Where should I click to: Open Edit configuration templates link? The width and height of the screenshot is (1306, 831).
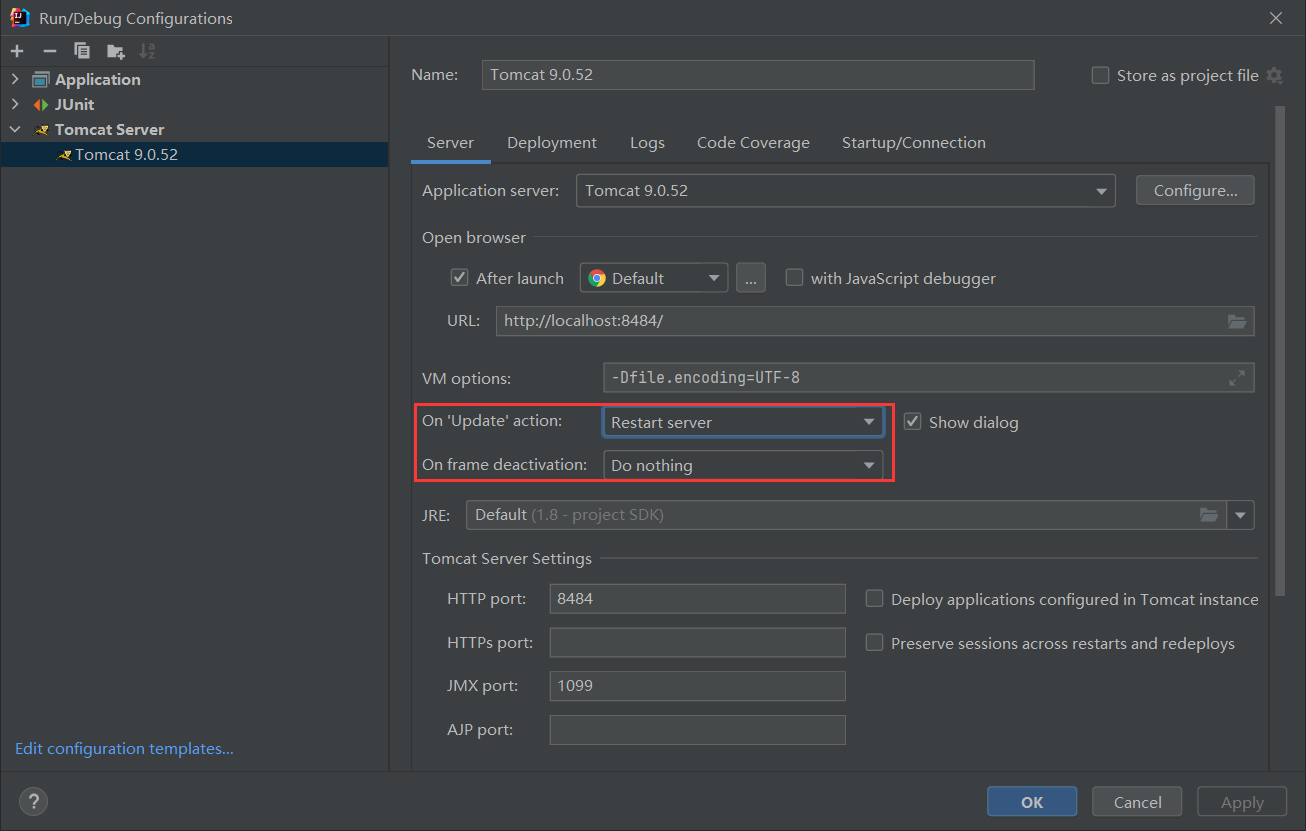[124, 748]
